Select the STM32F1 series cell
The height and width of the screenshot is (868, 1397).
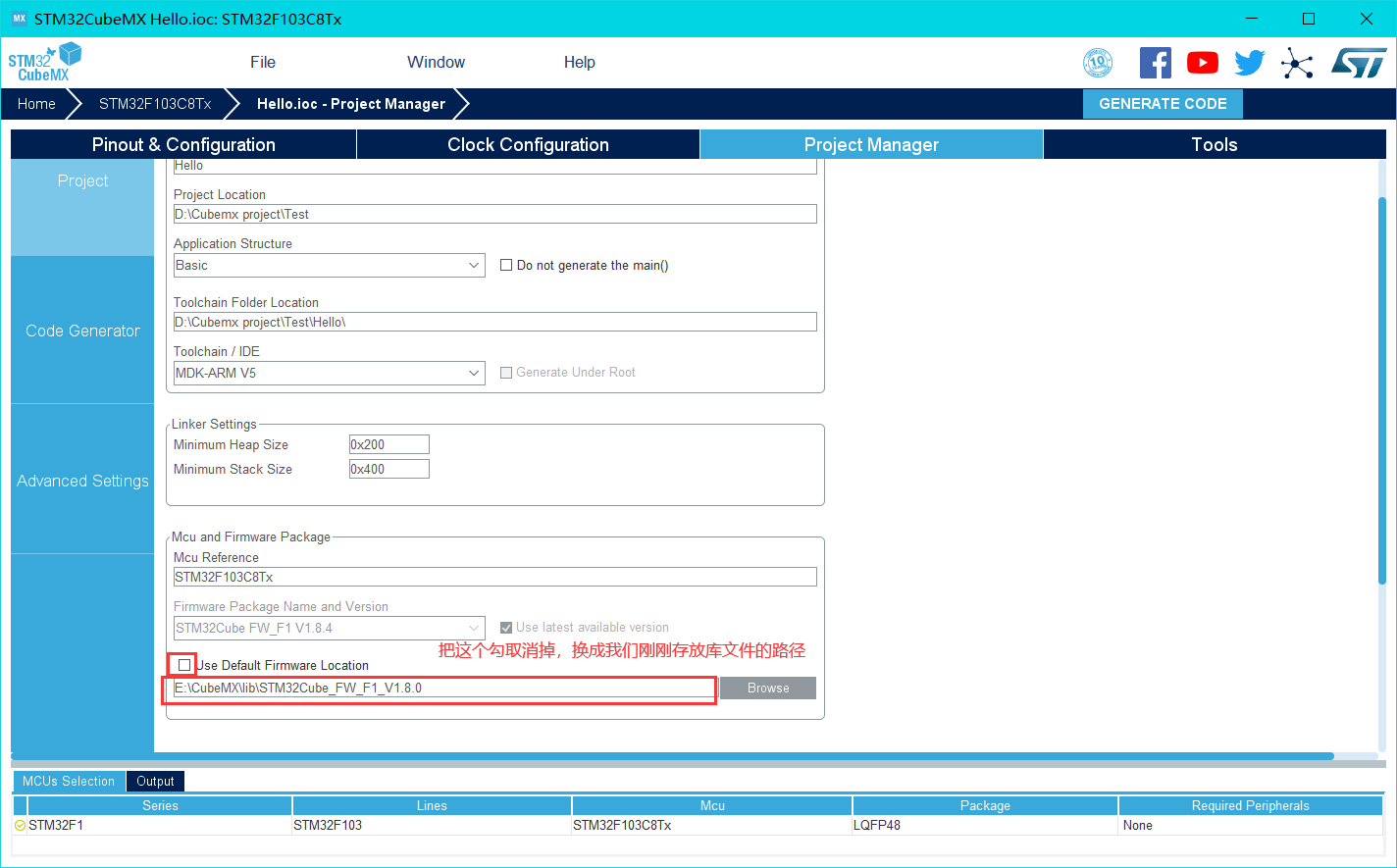(x=160, y=826)
